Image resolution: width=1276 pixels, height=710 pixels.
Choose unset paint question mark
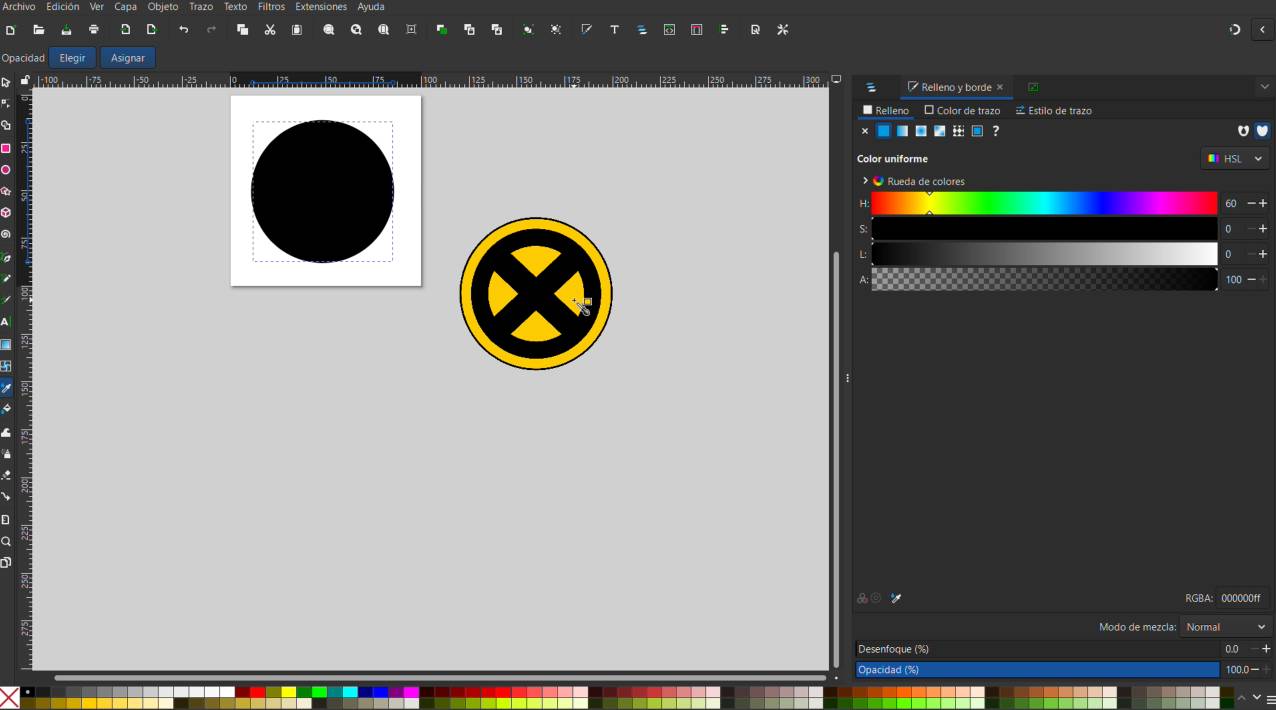tap(996, 131)
